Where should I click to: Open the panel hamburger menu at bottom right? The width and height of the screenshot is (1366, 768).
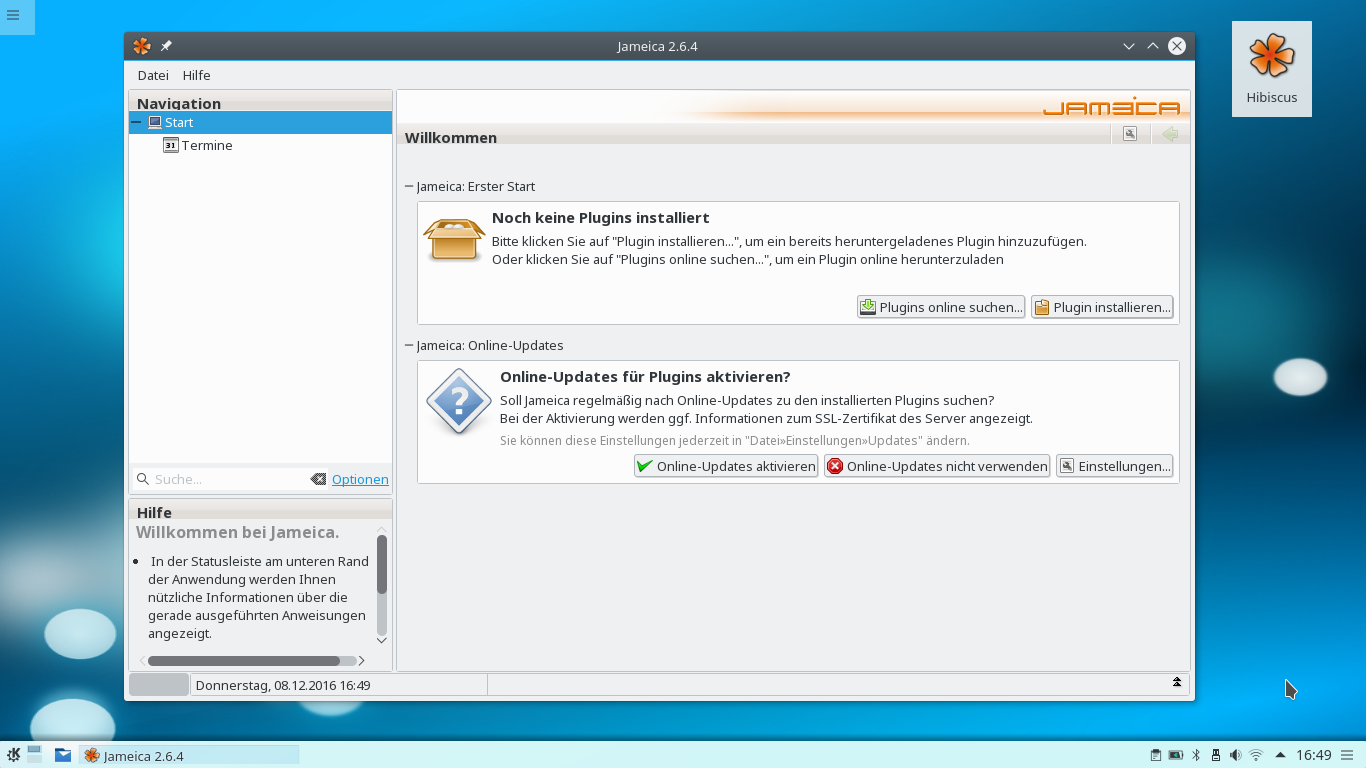coord(1347,755)
